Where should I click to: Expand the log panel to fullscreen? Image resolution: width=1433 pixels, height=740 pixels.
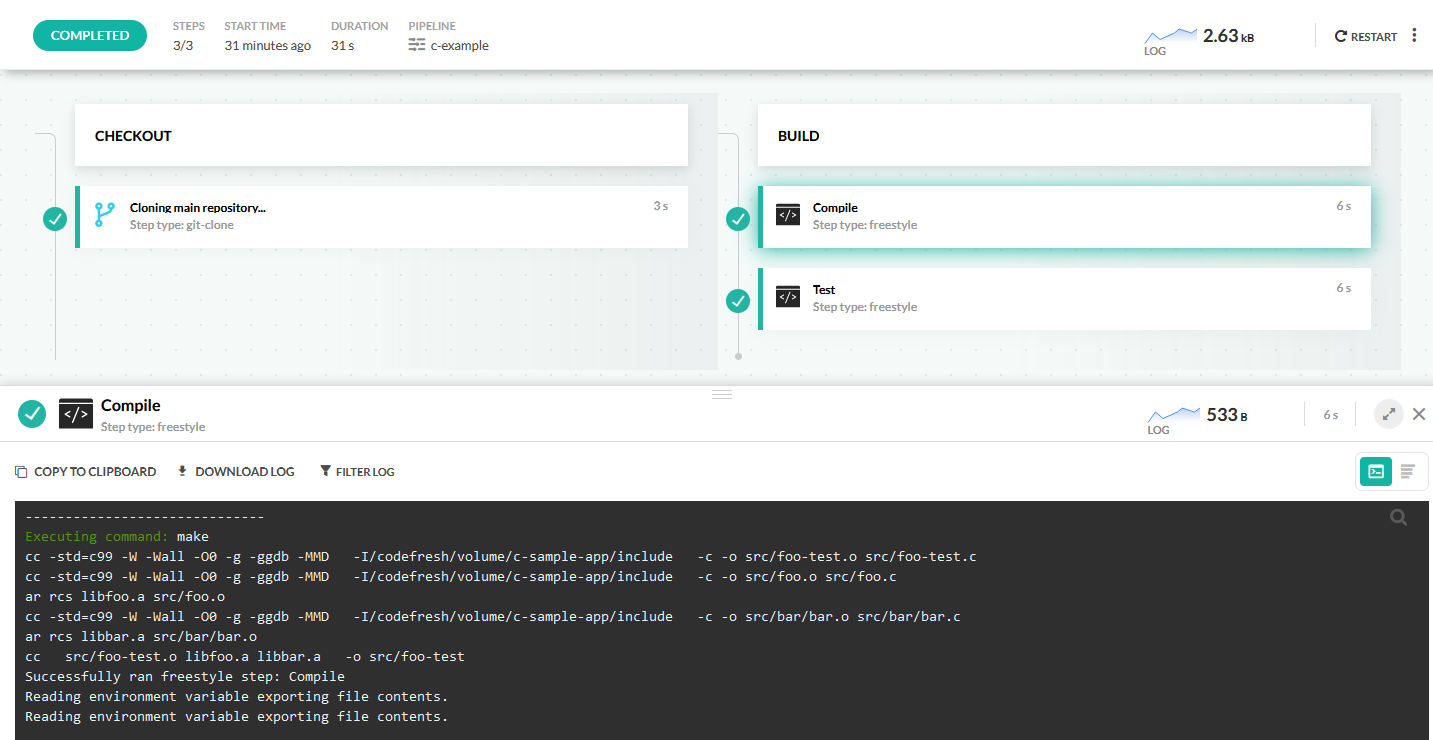(x=1388, y=414)
